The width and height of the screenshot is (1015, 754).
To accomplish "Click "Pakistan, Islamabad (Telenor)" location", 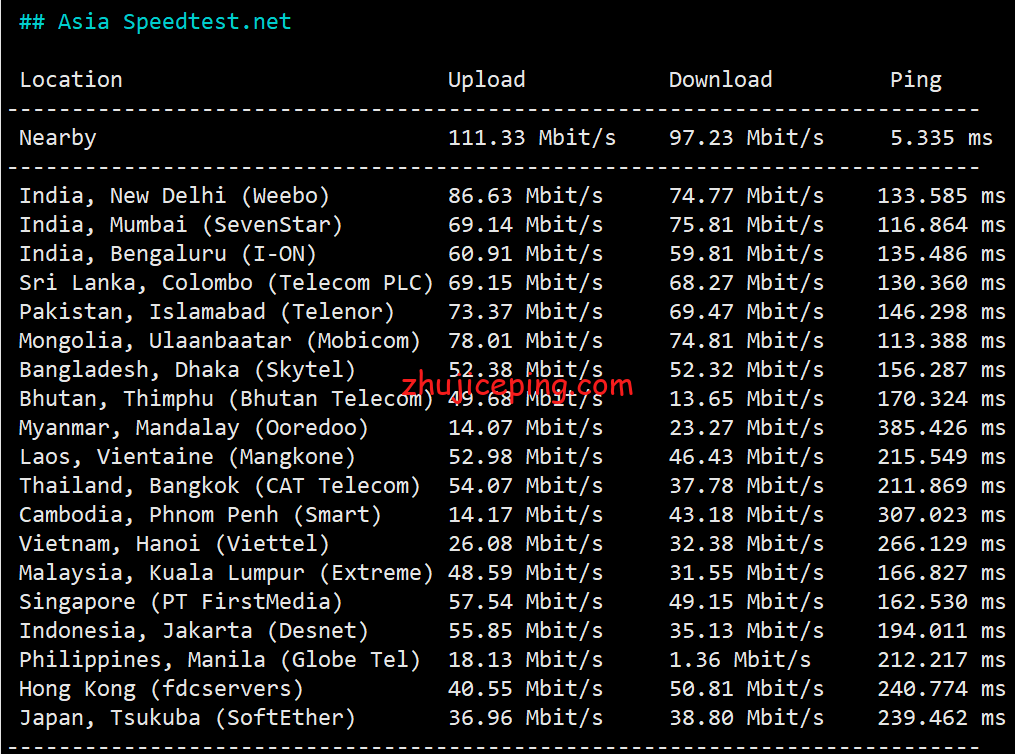I will [207, 312].
